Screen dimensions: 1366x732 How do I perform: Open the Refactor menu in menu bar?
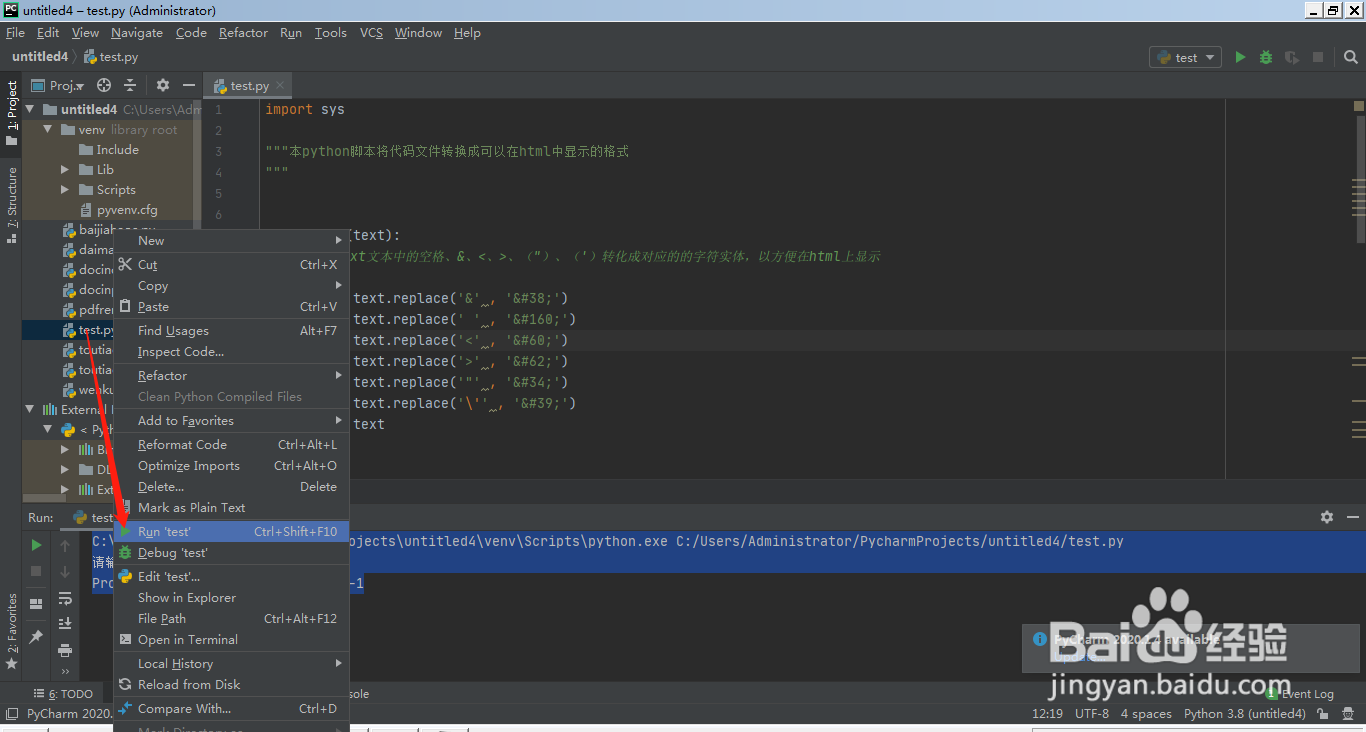point(243,33)
